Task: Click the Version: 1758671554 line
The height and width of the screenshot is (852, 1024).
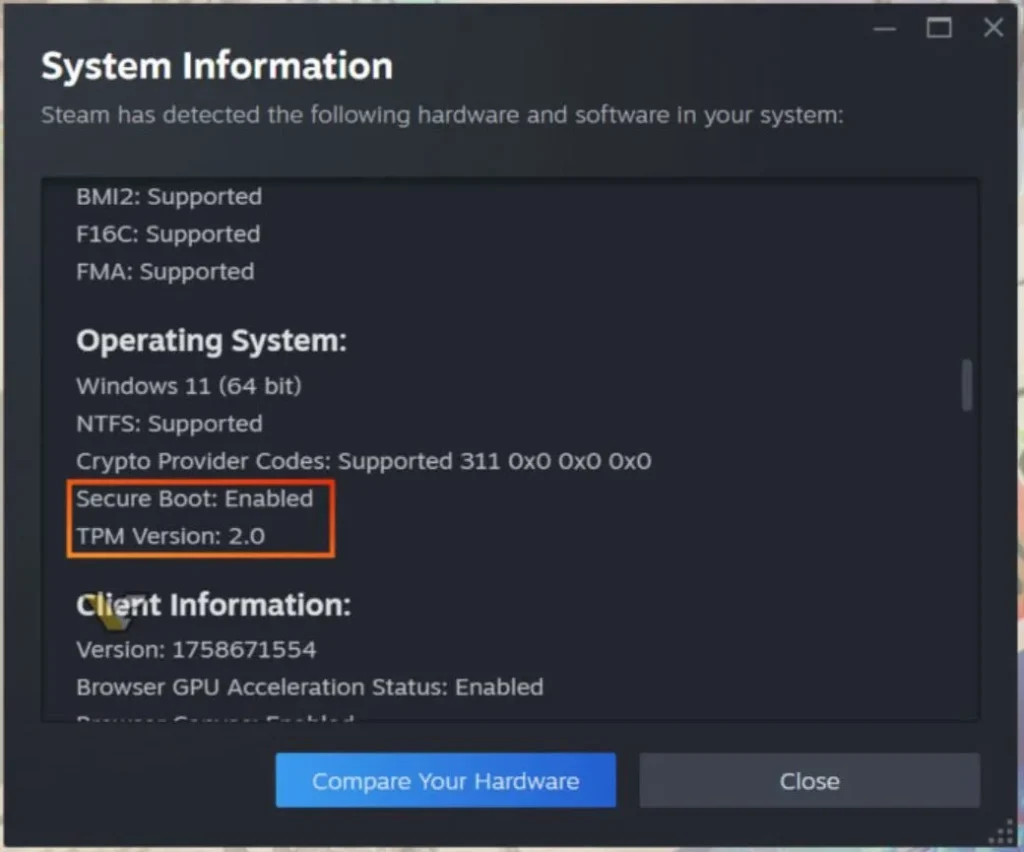Action: point(196,649)
